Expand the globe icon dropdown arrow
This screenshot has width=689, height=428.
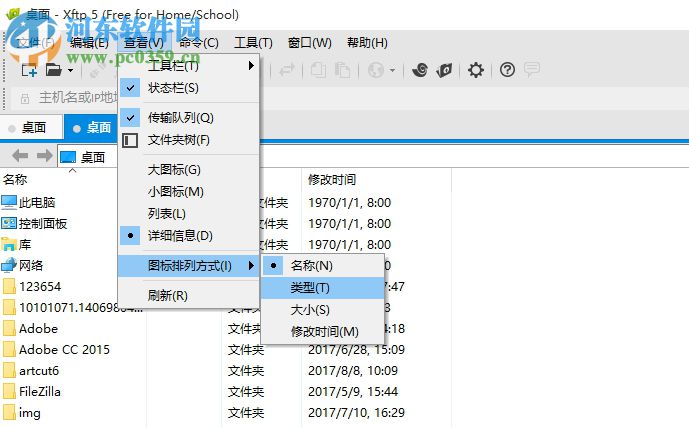coord(392,70)
